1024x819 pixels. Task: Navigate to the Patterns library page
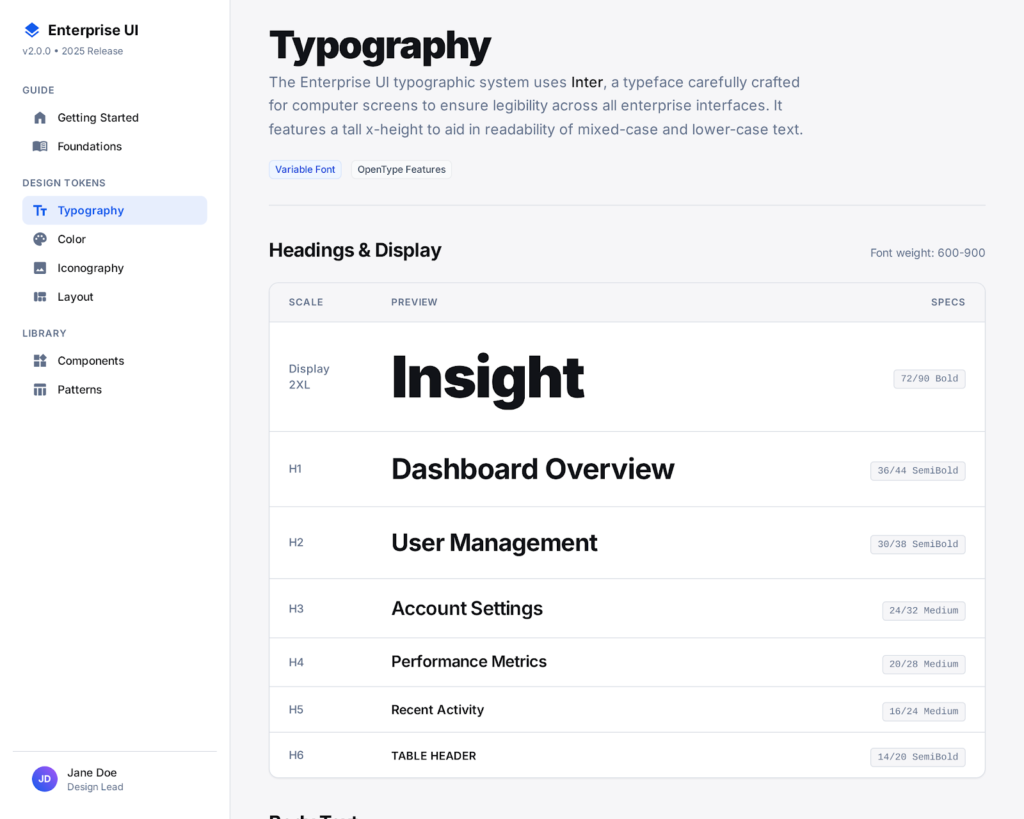[x=79, y=390]
